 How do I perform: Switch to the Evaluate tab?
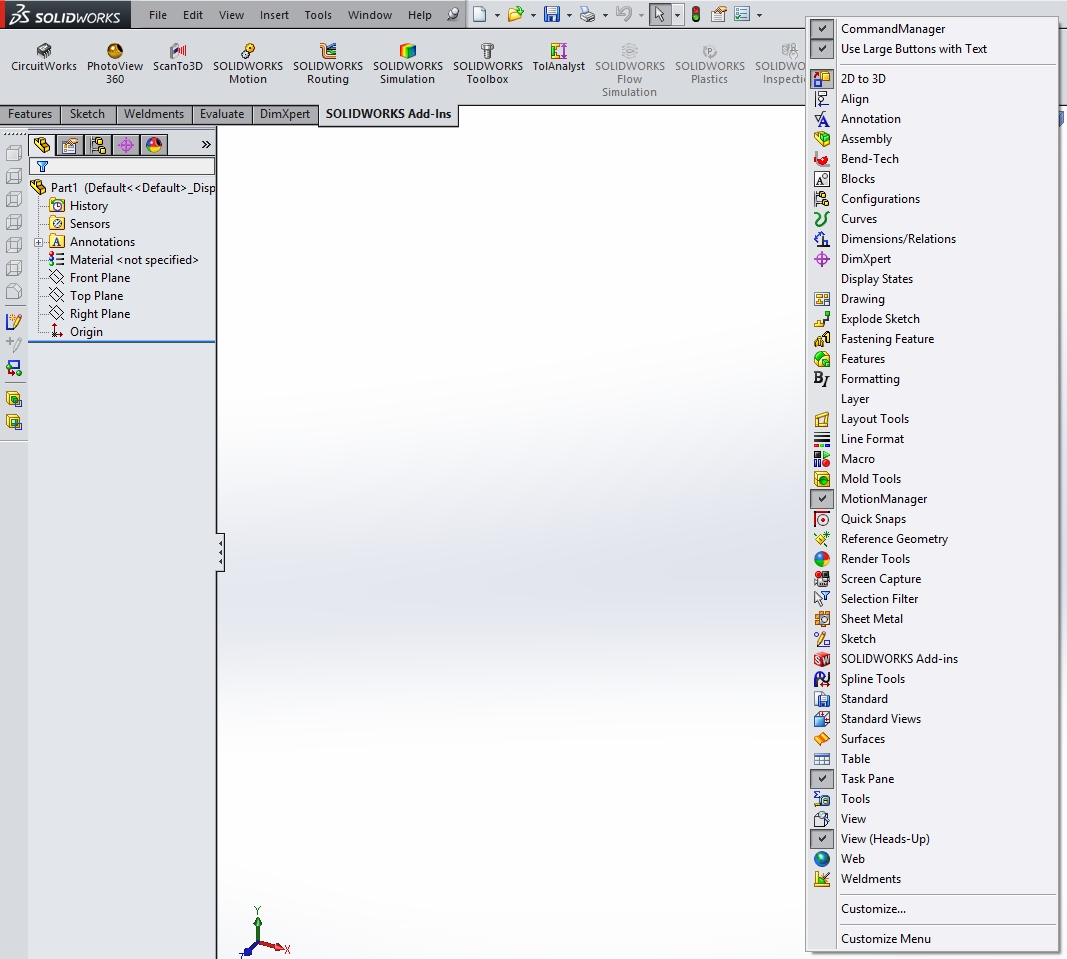point(222,114)
